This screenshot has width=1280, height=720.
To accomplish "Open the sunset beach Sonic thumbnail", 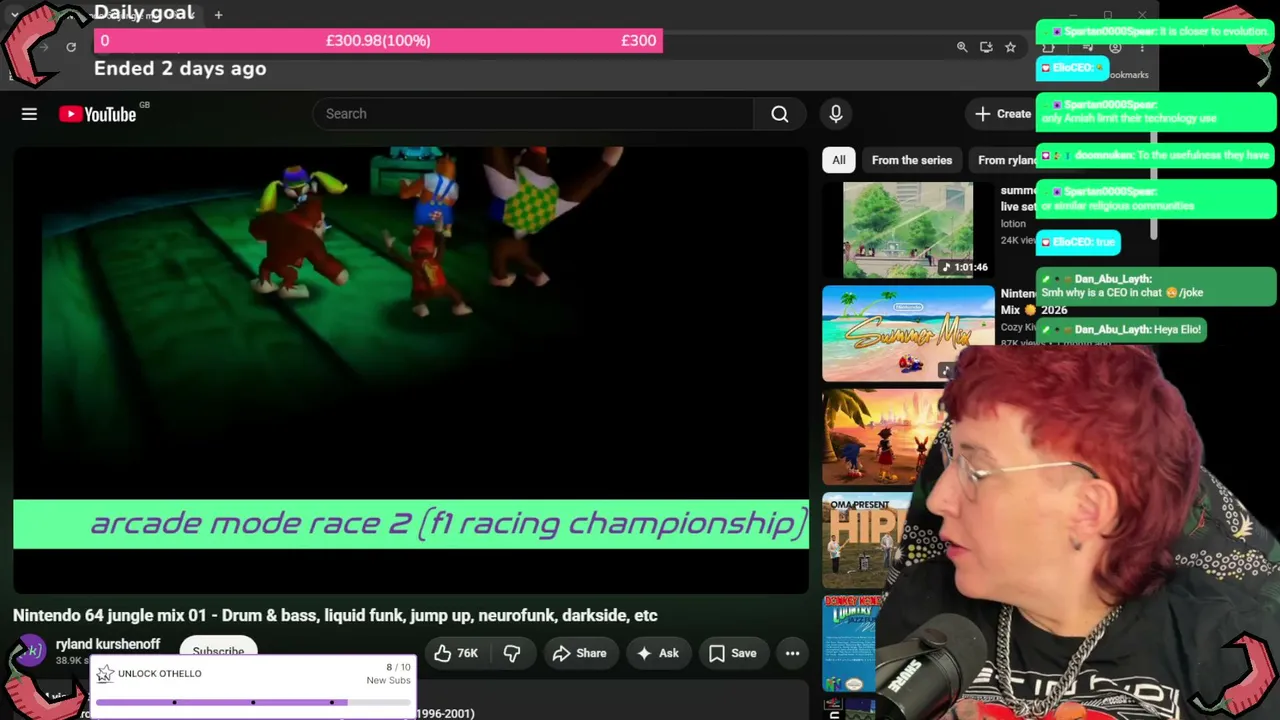I will 882,437.
